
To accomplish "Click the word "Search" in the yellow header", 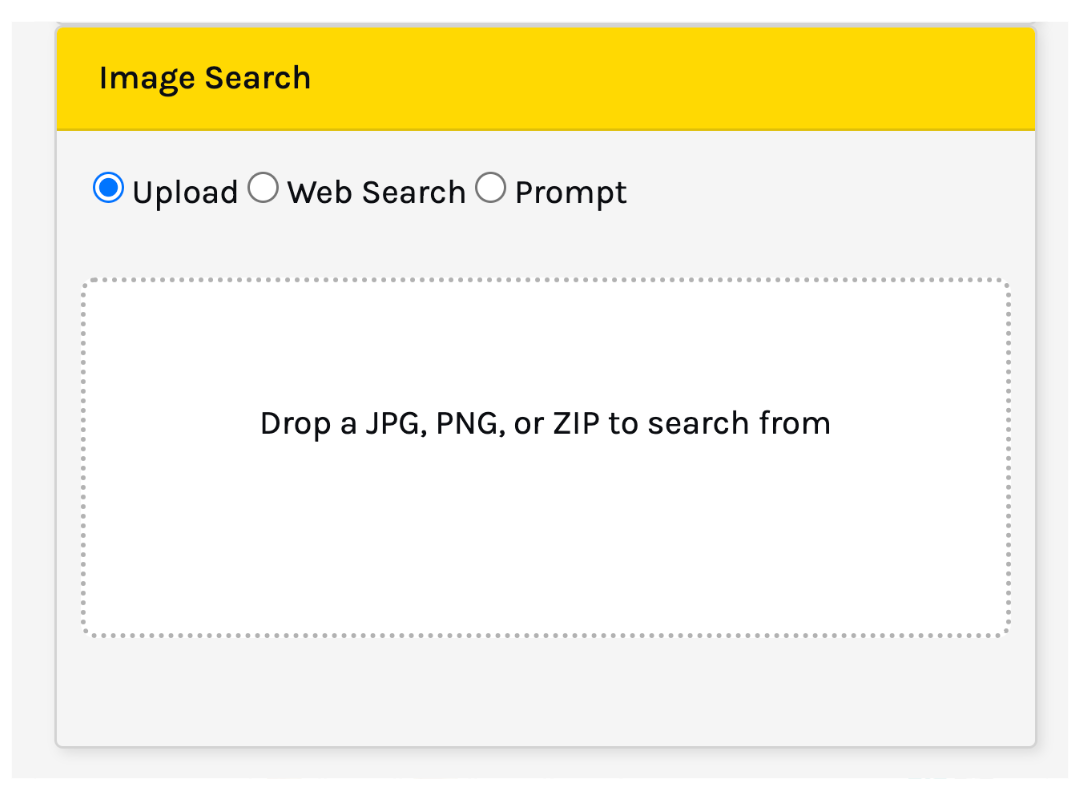I will tap(258, 78).
